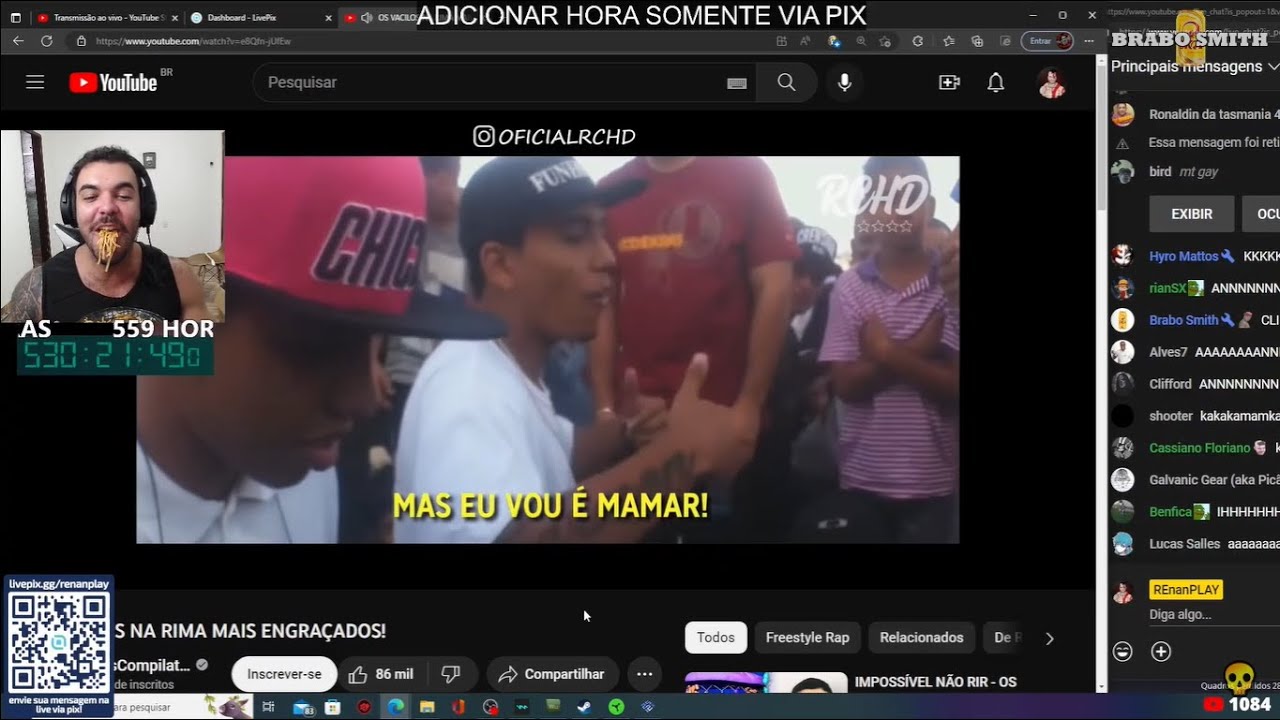The width and height of the screenshot is (1280, 720).
Task: Click the playing video frame
Action: click(x=547, y=350)
